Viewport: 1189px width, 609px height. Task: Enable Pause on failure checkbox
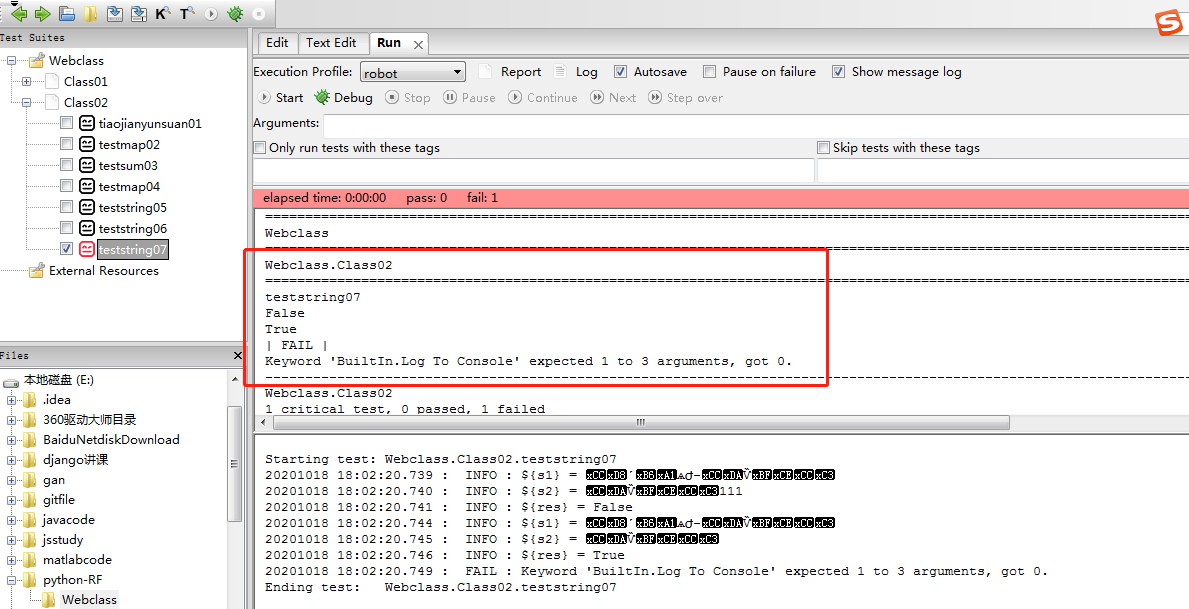(709, 71)
